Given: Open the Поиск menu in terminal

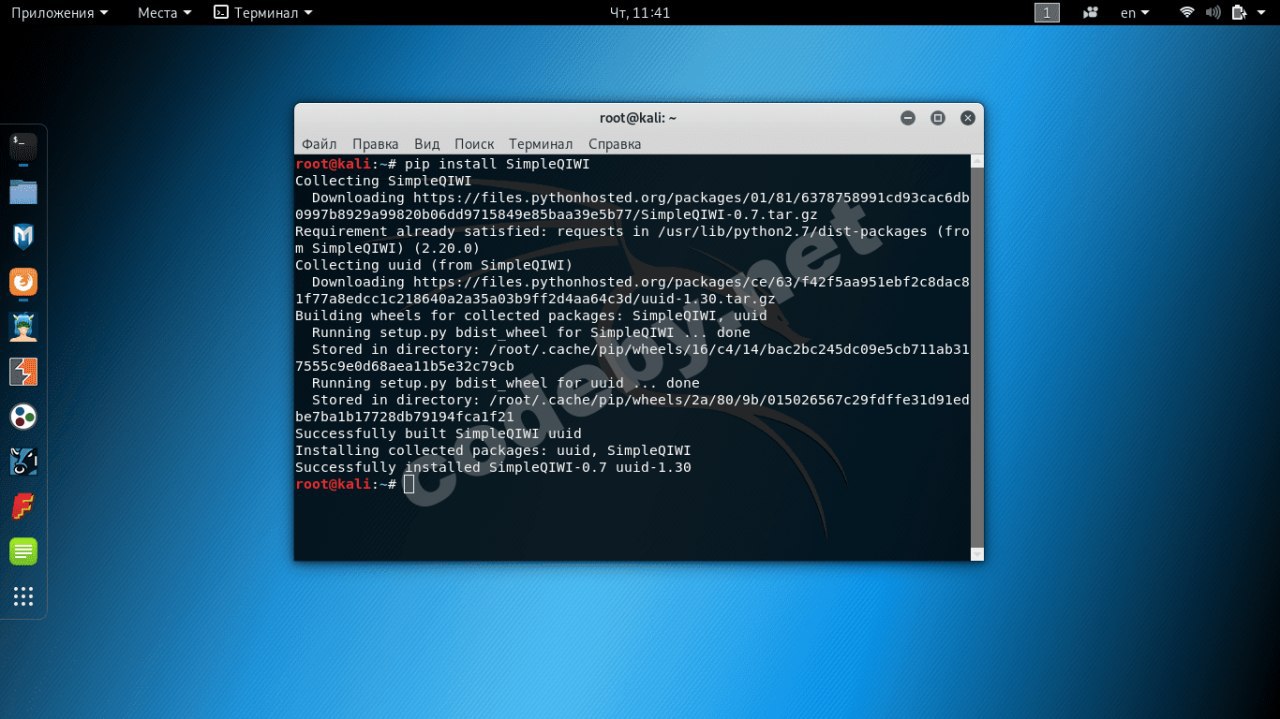Looking at the screenshot, I should coord(474,144).
